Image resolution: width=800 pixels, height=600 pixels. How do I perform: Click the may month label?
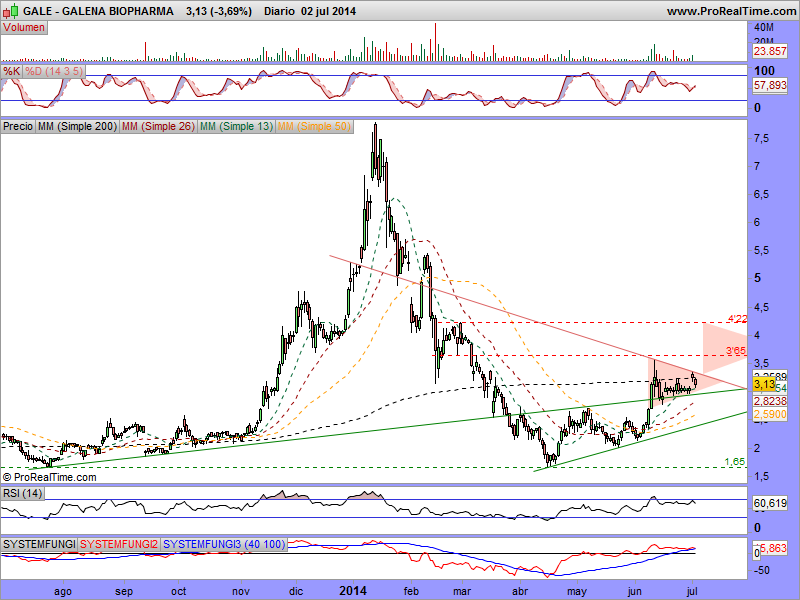click(x=577, y=591)
